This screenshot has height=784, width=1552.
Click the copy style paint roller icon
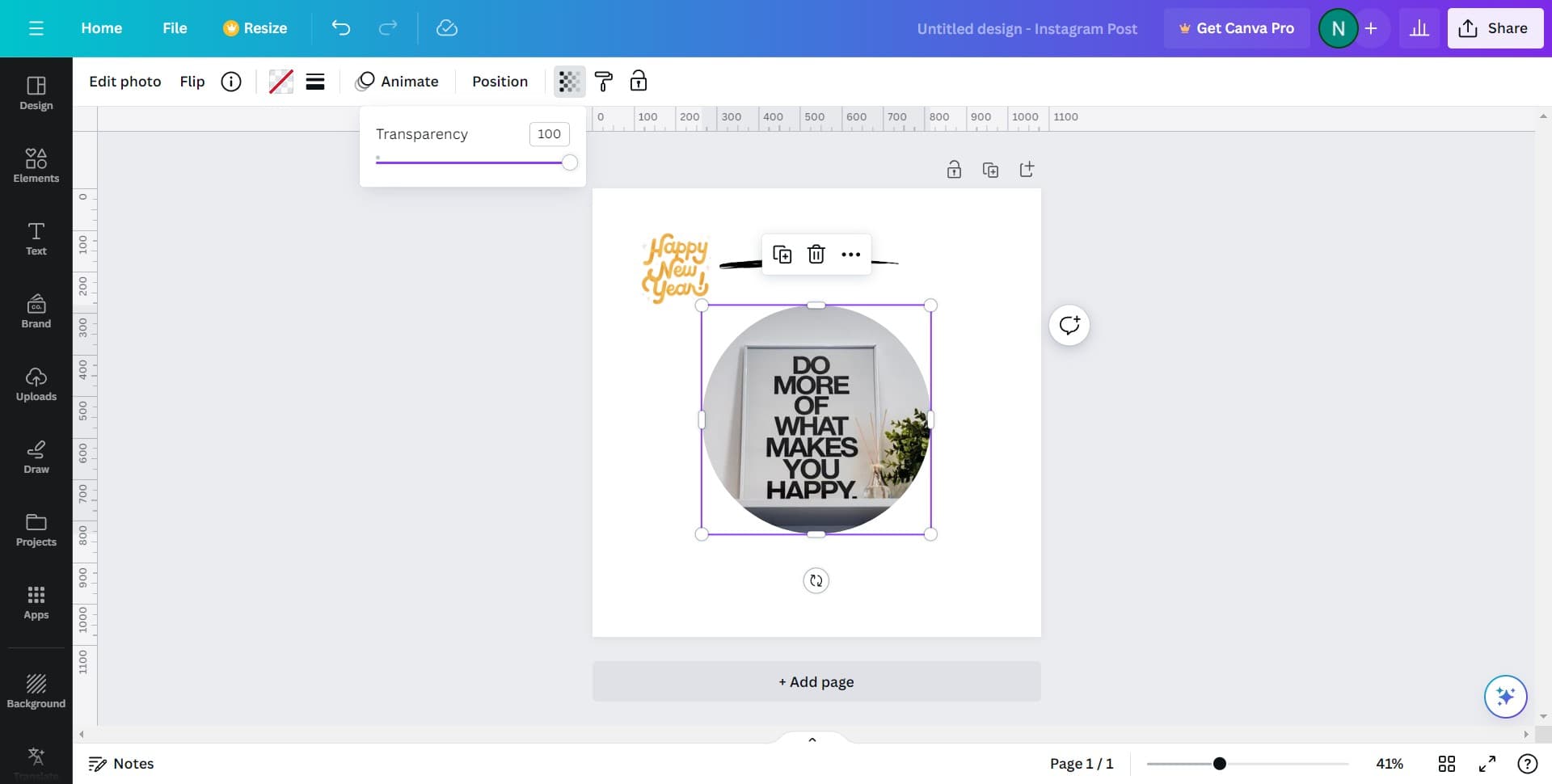click(x=603, y=81)
